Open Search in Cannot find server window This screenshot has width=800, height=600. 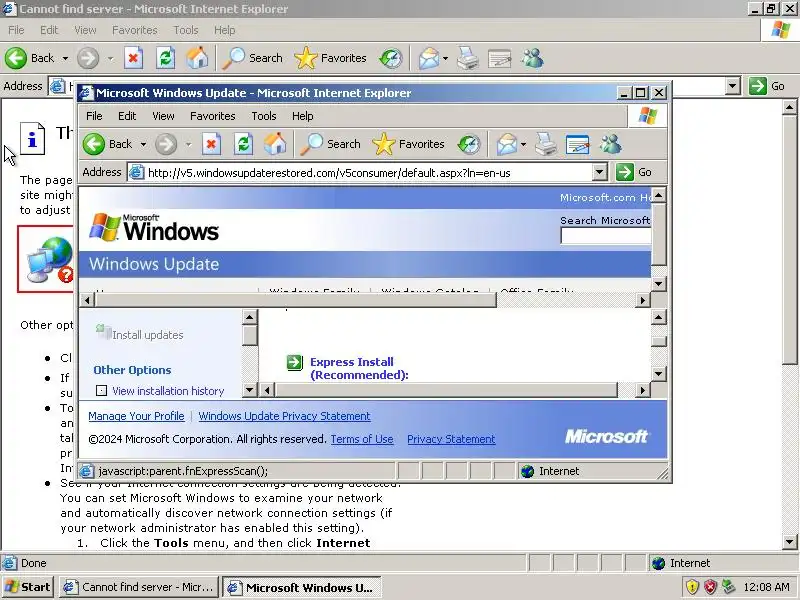point(252,58)
